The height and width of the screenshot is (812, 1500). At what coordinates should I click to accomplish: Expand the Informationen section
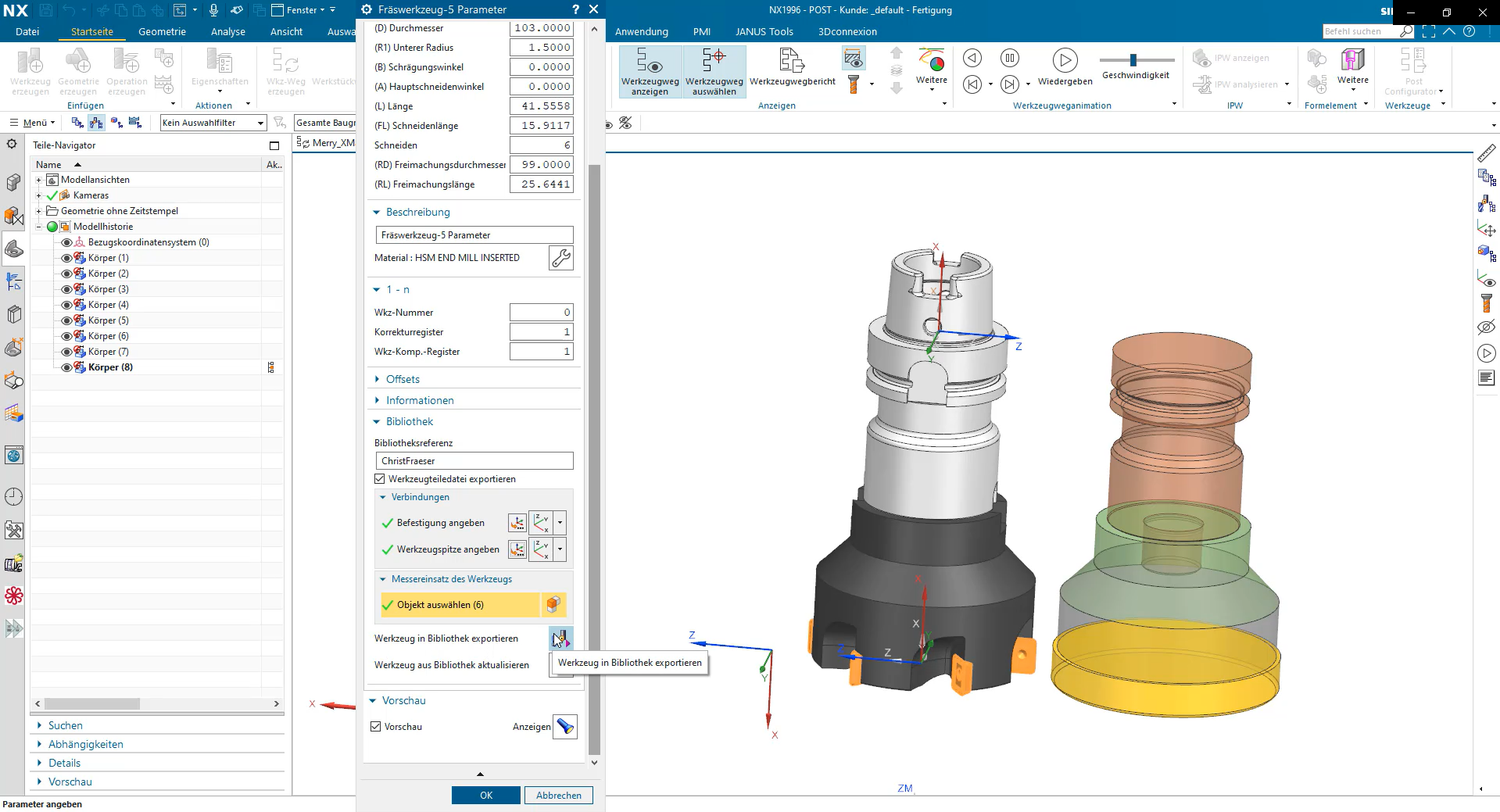pos(420,400)
